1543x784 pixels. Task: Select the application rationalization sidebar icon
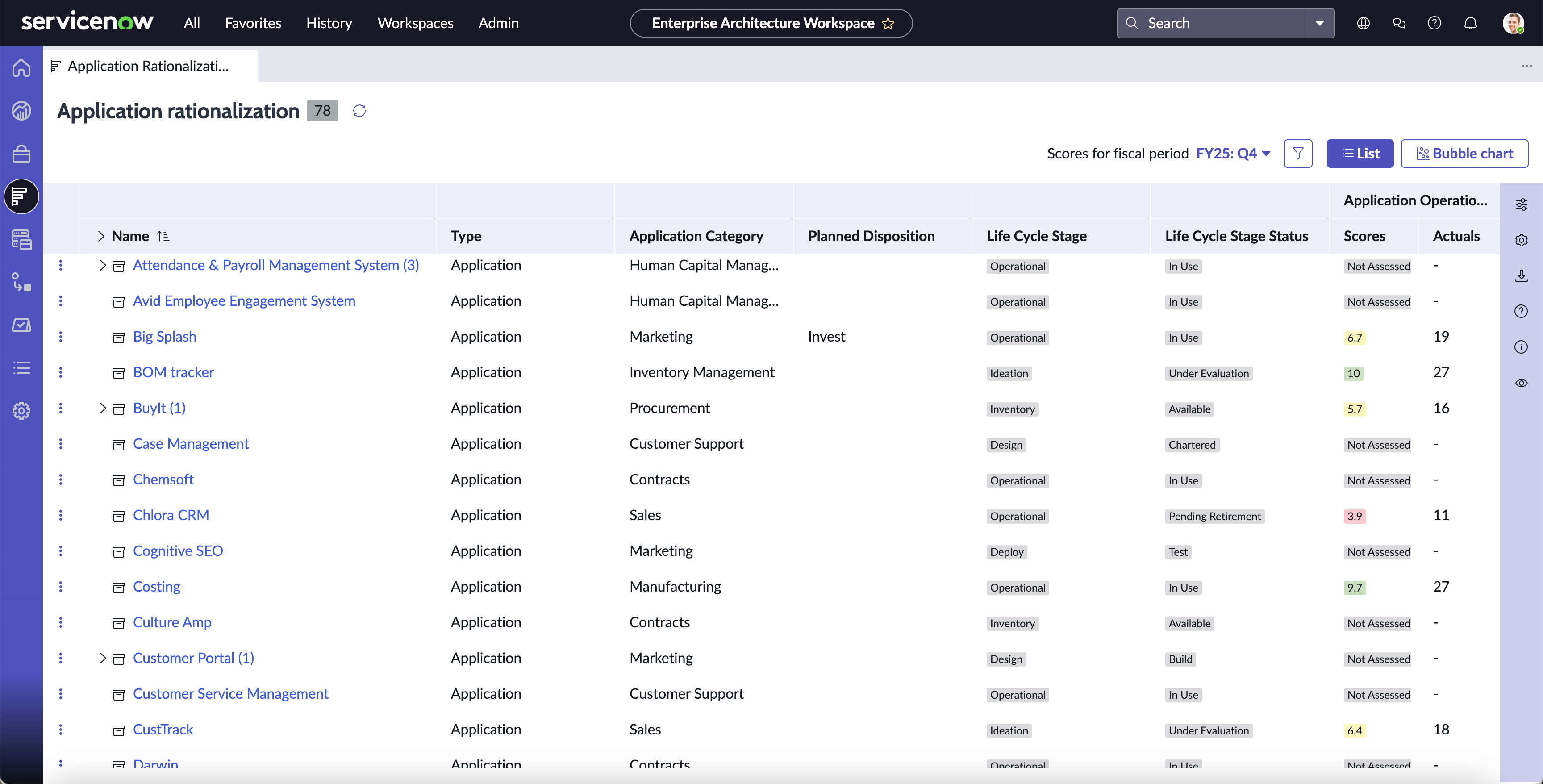point(21,196)
